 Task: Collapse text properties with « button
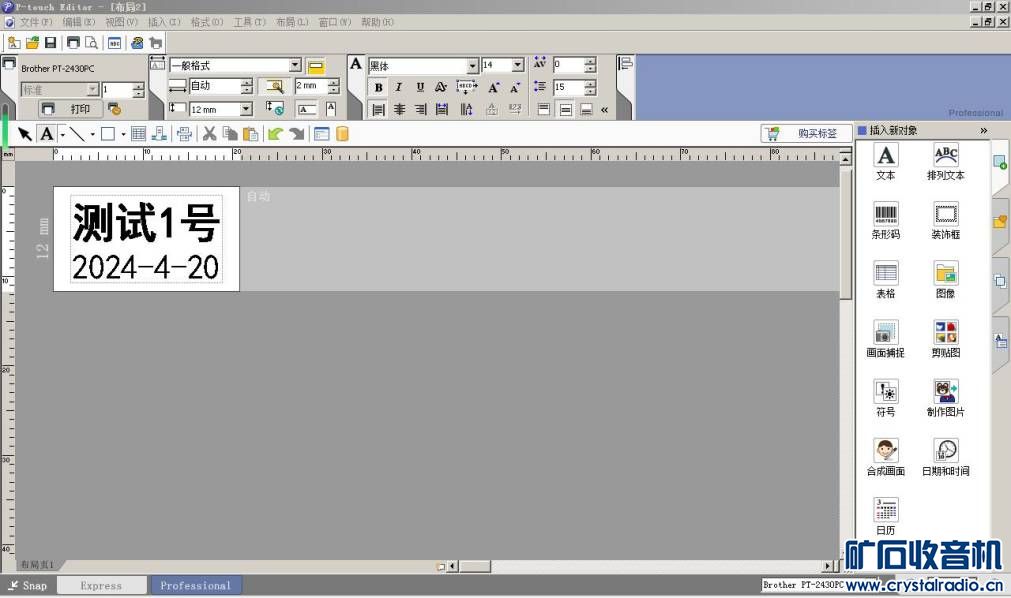click(605, 110)
